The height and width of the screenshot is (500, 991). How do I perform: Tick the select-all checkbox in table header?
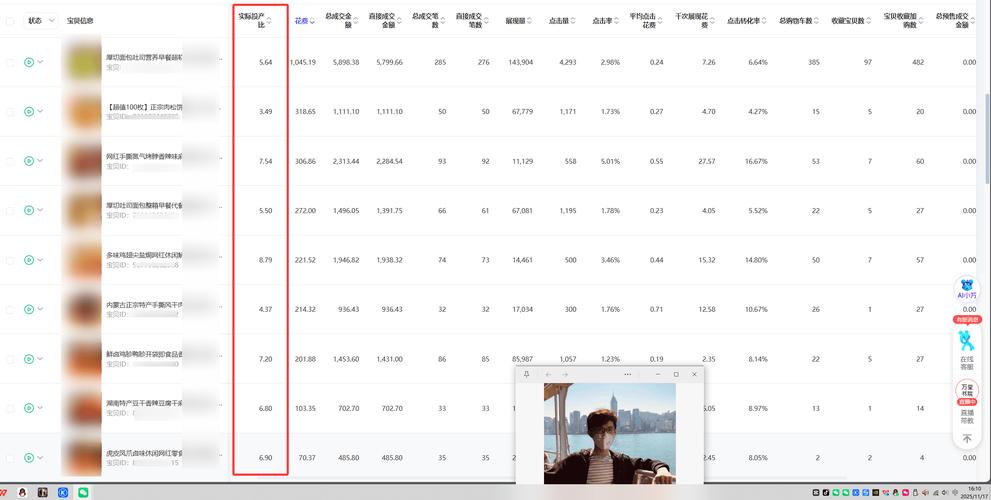click(x=10, y=21)
